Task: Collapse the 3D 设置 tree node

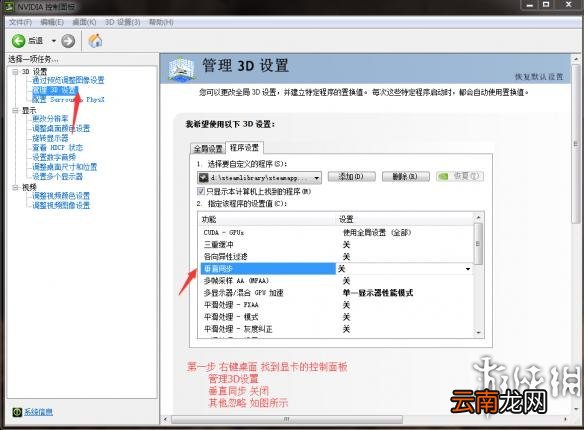Action: pos(15,71)
